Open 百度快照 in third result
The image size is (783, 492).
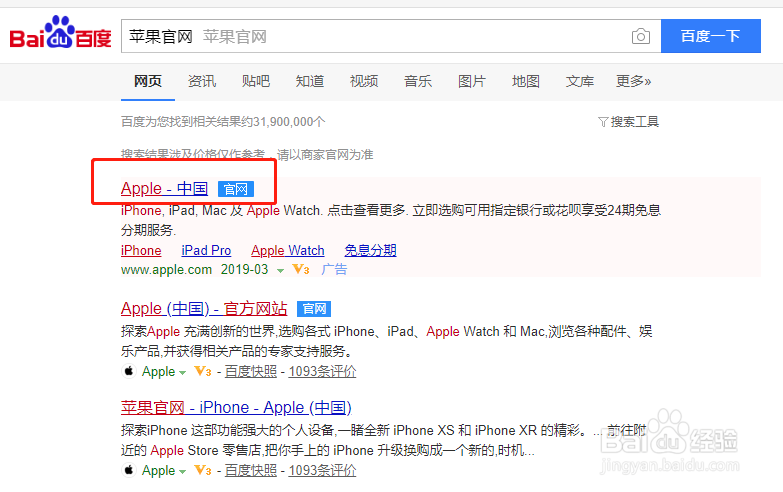coord(251,471)
